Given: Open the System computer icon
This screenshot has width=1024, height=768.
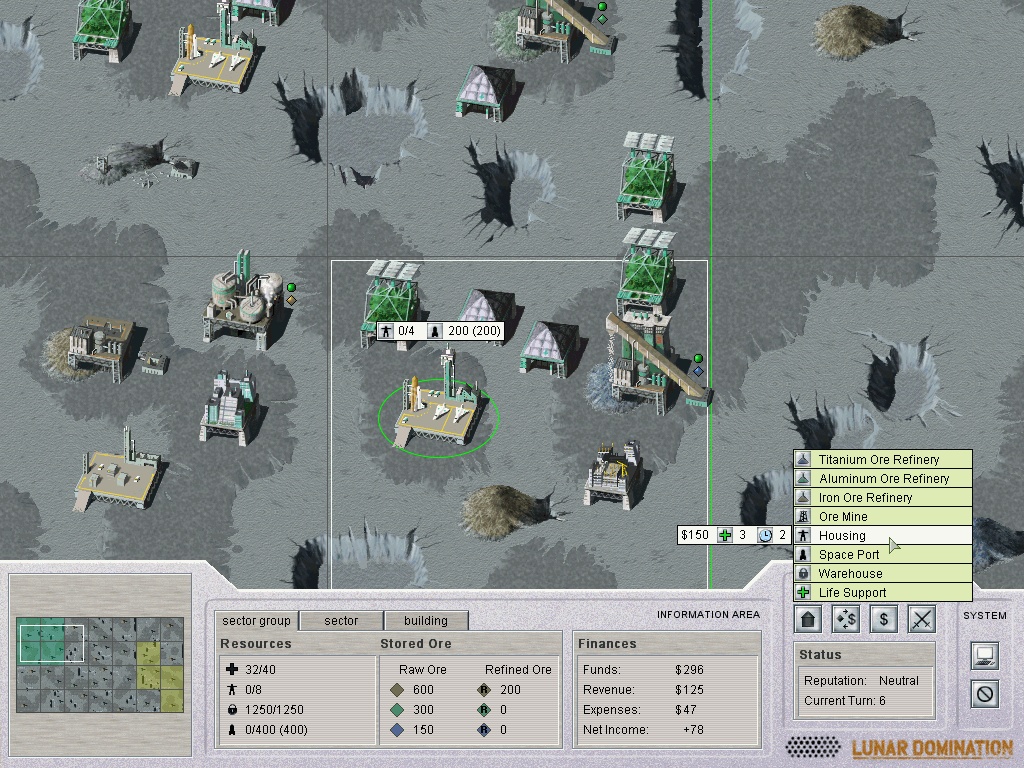Looking at the screenshot, I should 985,656.
